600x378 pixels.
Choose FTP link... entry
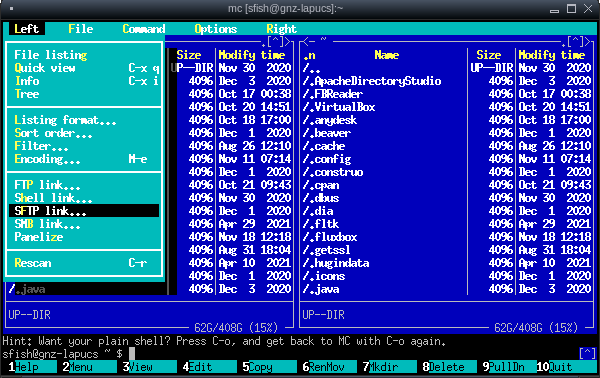[84, 185]
